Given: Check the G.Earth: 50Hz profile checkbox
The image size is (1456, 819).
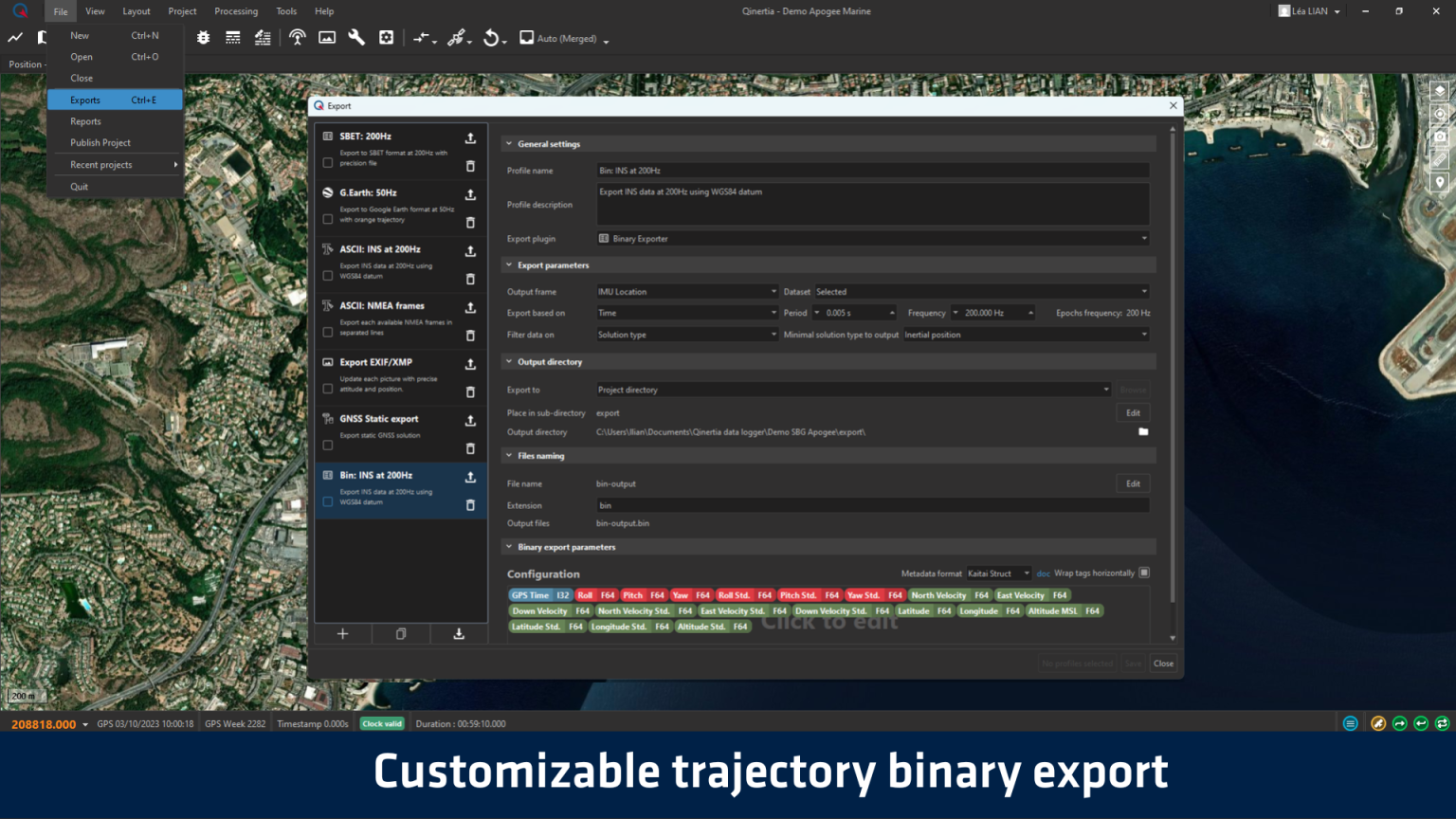Looking at the screenshot, I should (328, 219).
